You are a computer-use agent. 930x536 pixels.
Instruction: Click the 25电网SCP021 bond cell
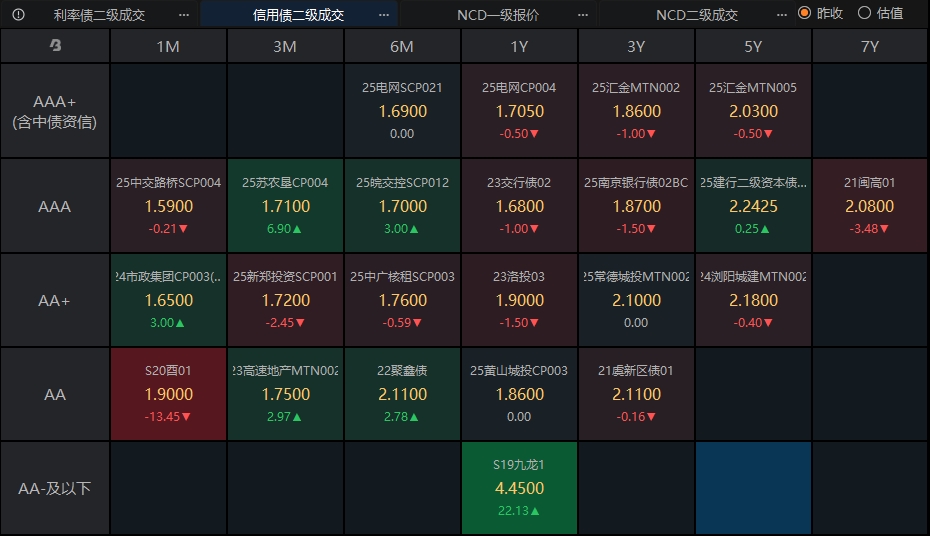(x=402, y=111)
